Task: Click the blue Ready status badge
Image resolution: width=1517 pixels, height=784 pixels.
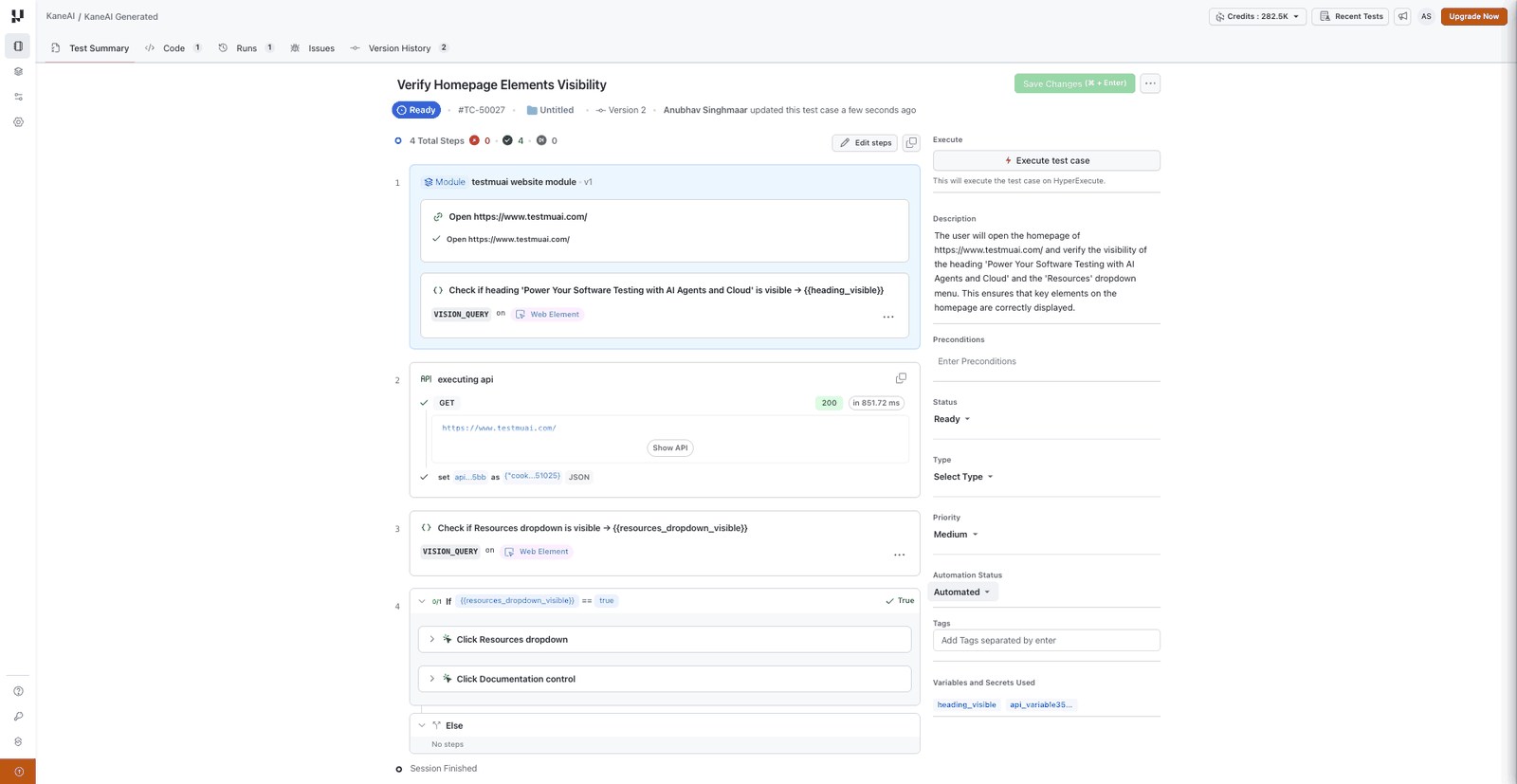Action: pyautogui.click(x=416, y=110)
